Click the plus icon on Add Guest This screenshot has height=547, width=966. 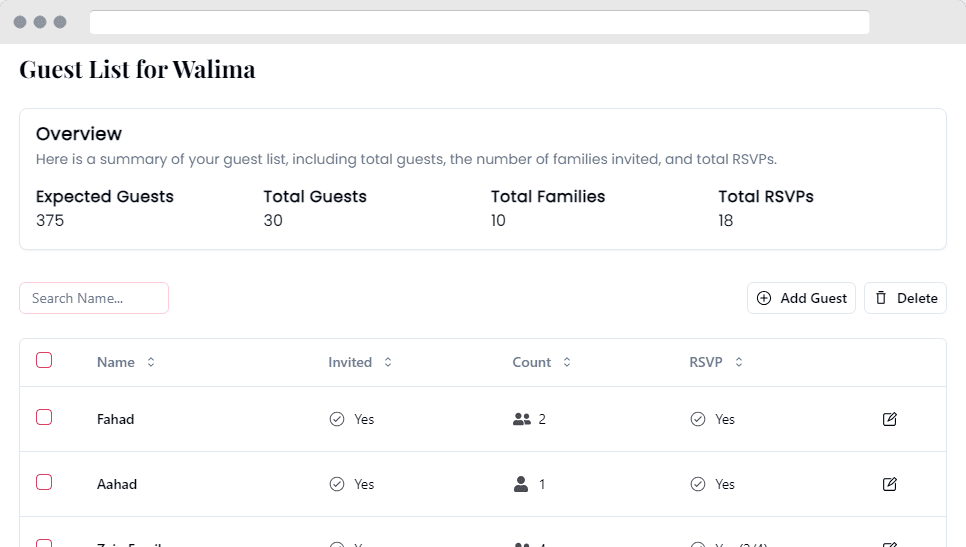point(764,298)
